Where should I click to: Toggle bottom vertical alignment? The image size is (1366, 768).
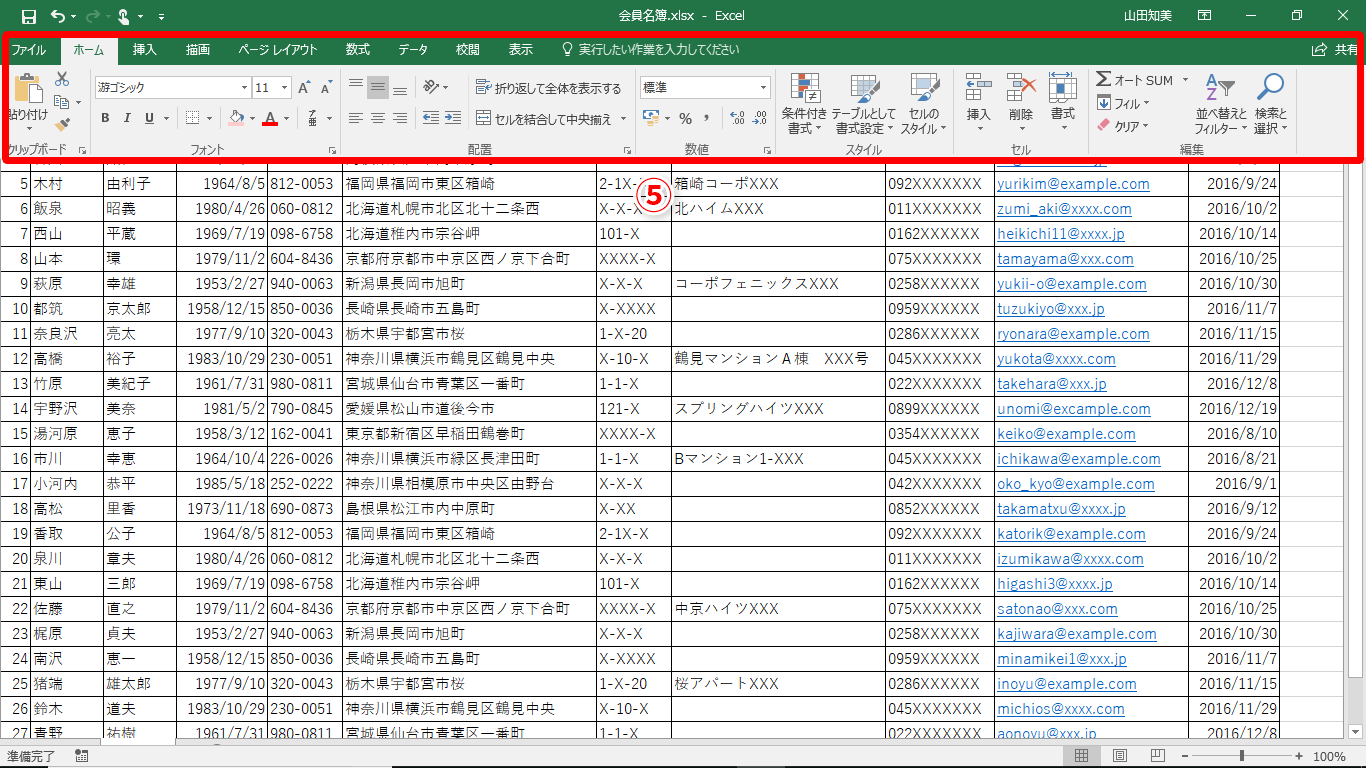(399, 88)
